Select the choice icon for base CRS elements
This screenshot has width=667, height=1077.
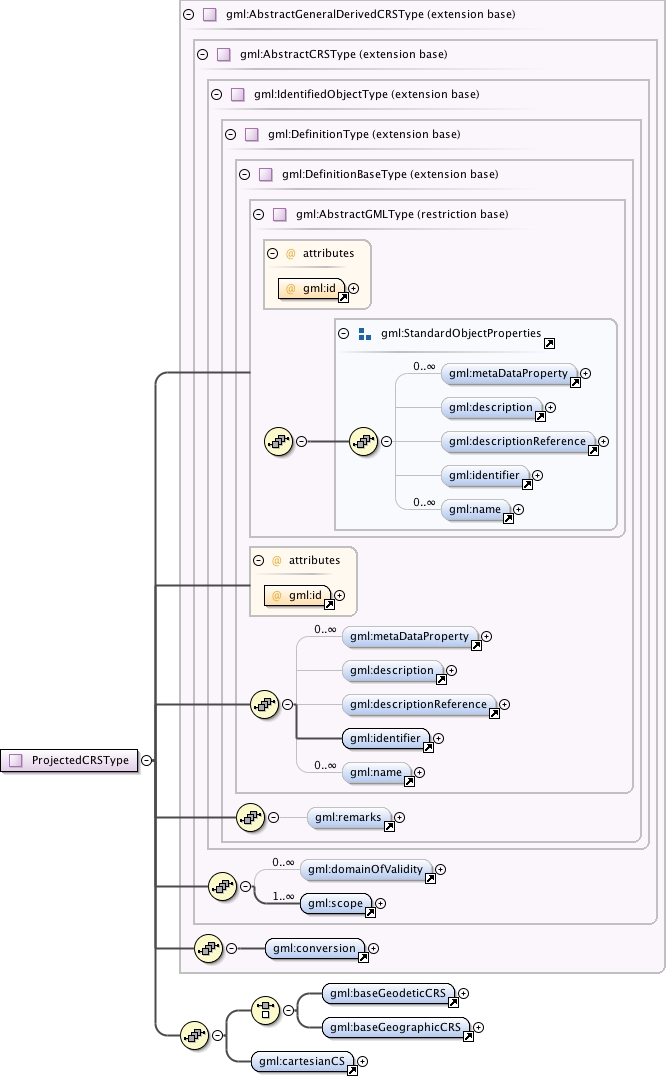(266, 1010)
